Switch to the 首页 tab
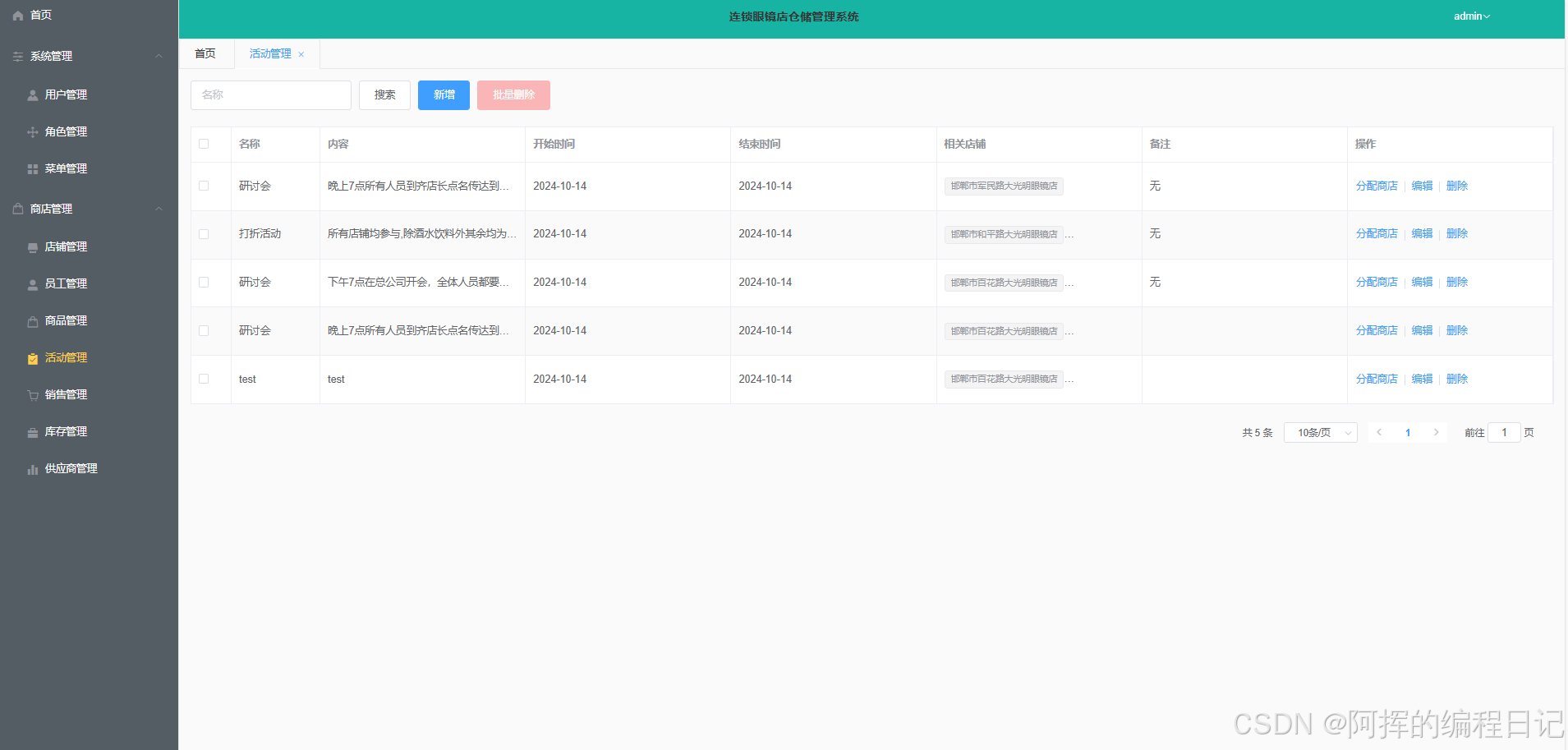The image size is (1568, 750). click(205, 53)
